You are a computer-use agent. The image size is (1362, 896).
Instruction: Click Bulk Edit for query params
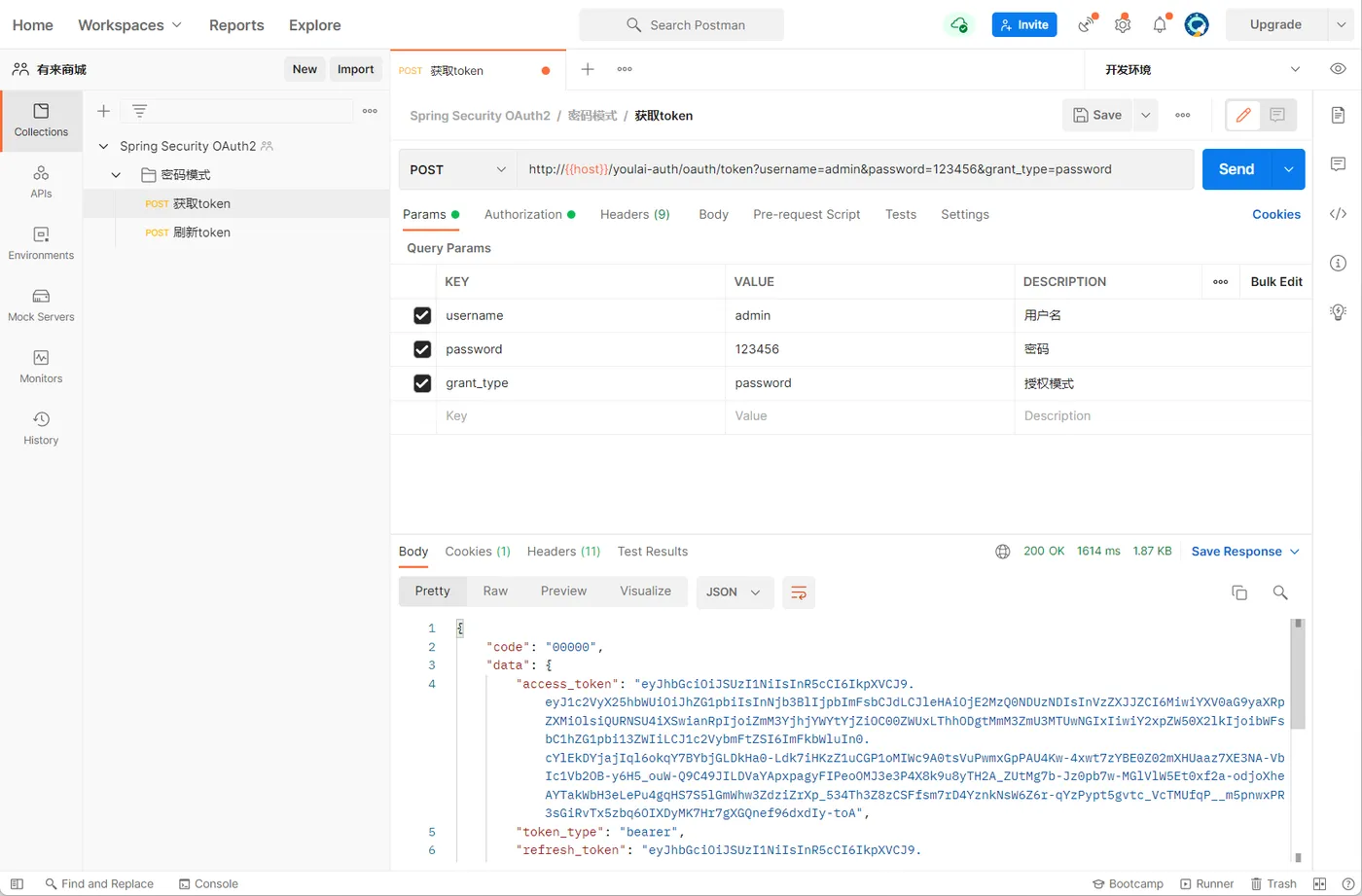[x=1276, y=282]
